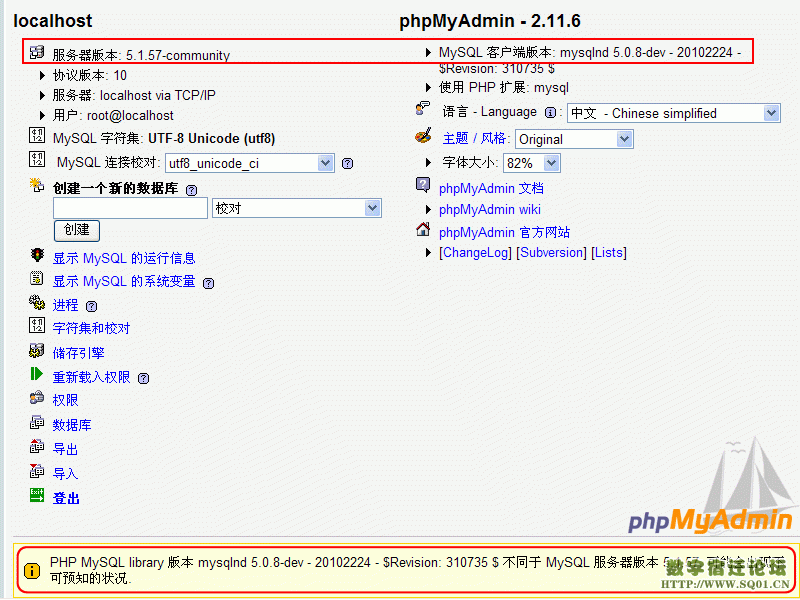
Task: Open the phpMyAdmin wiki link
Action: click(x=490, y=210)
